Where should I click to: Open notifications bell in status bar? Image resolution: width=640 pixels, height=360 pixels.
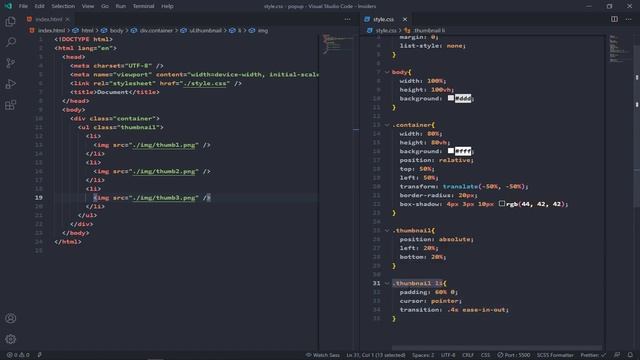[631, 355]
